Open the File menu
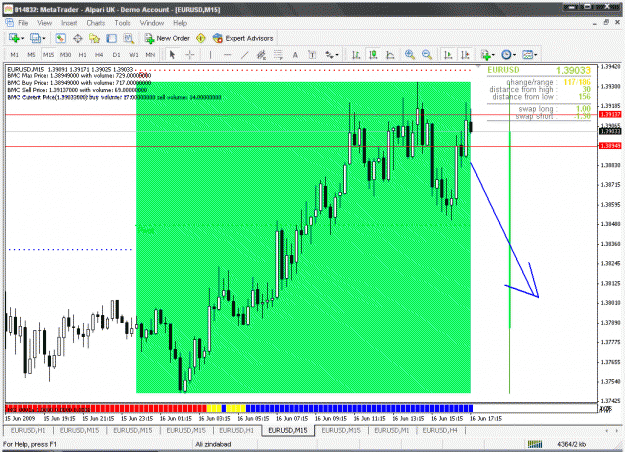This screenshot has height=452, width=625. click(23, 23)
